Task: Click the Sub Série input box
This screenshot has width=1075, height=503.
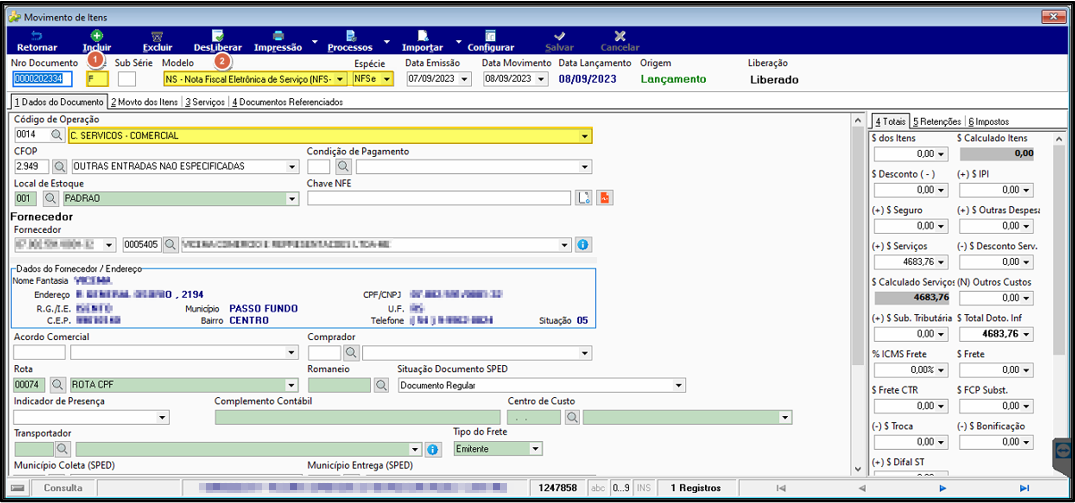Action: (x=127, y=79)
